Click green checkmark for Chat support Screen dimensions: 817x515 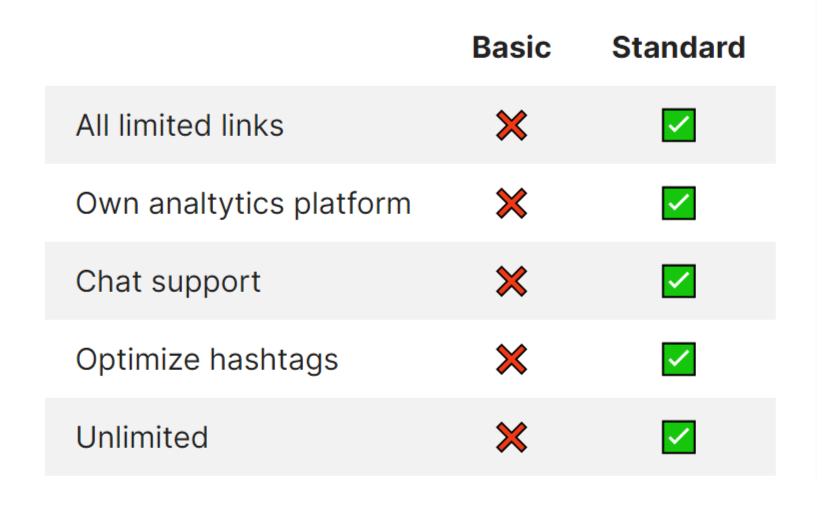(678, 281)
